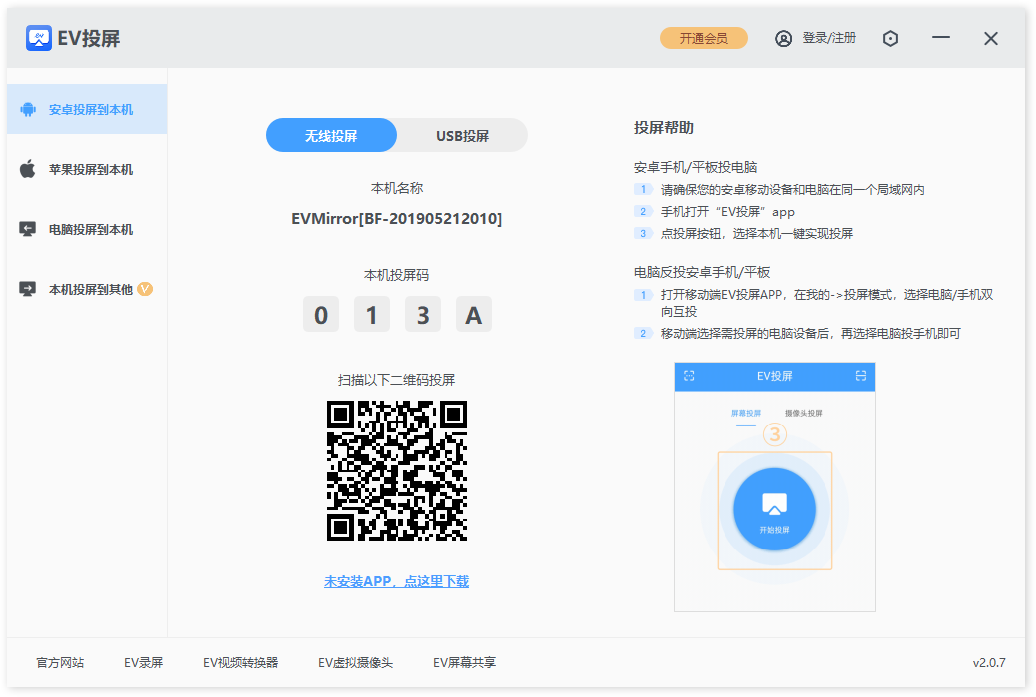Open settings via the hexagon icon
This screenshot has height=697, width=1036.
click(890, 38)
